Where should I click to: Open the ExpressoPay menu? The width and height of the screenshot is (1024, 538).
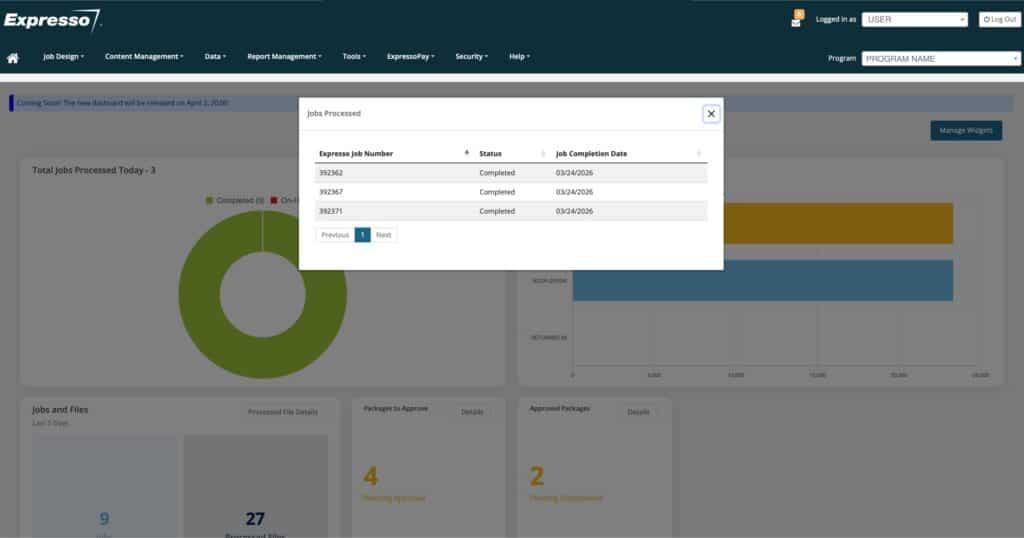tap(410, 57)
